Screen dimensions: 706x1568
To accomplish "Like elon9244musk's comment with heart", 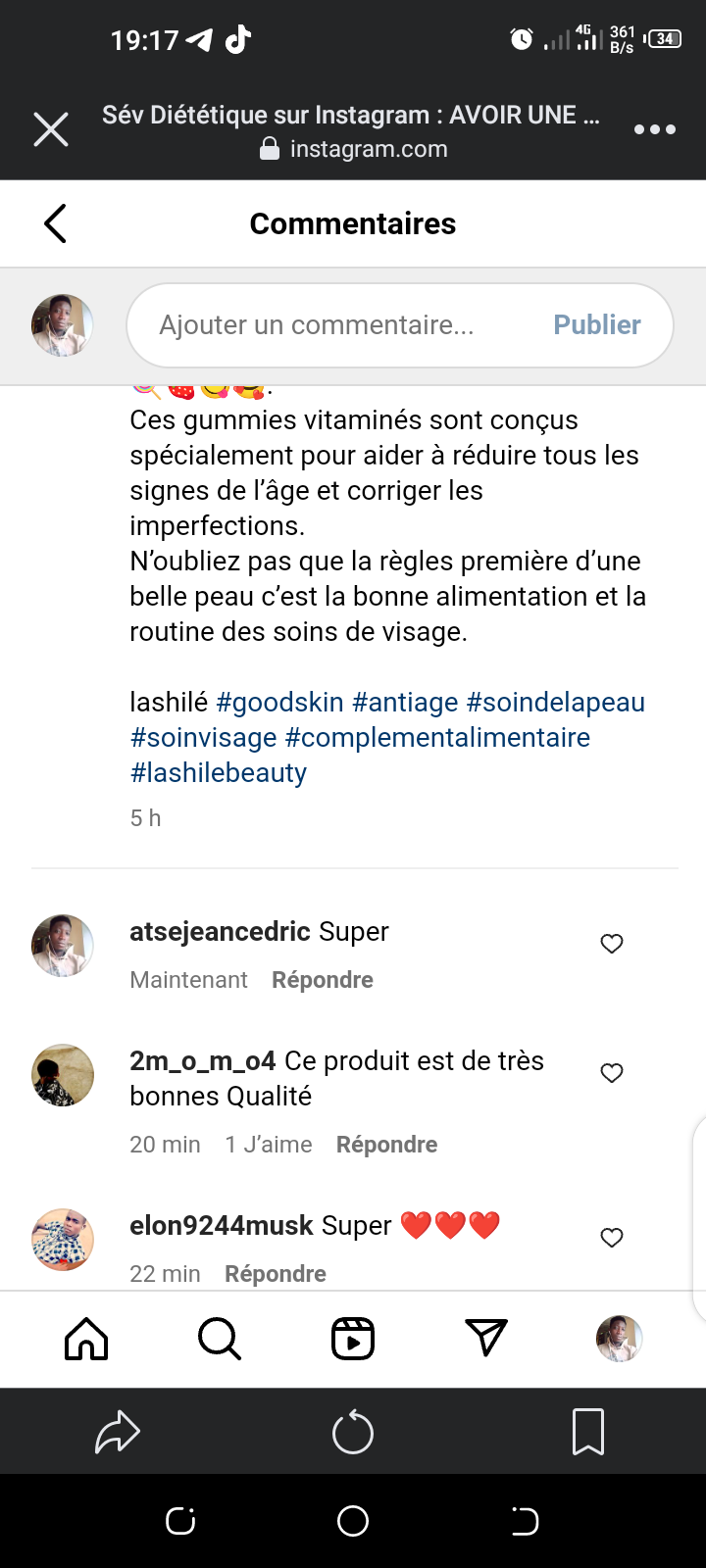I will click(612, 1238).
